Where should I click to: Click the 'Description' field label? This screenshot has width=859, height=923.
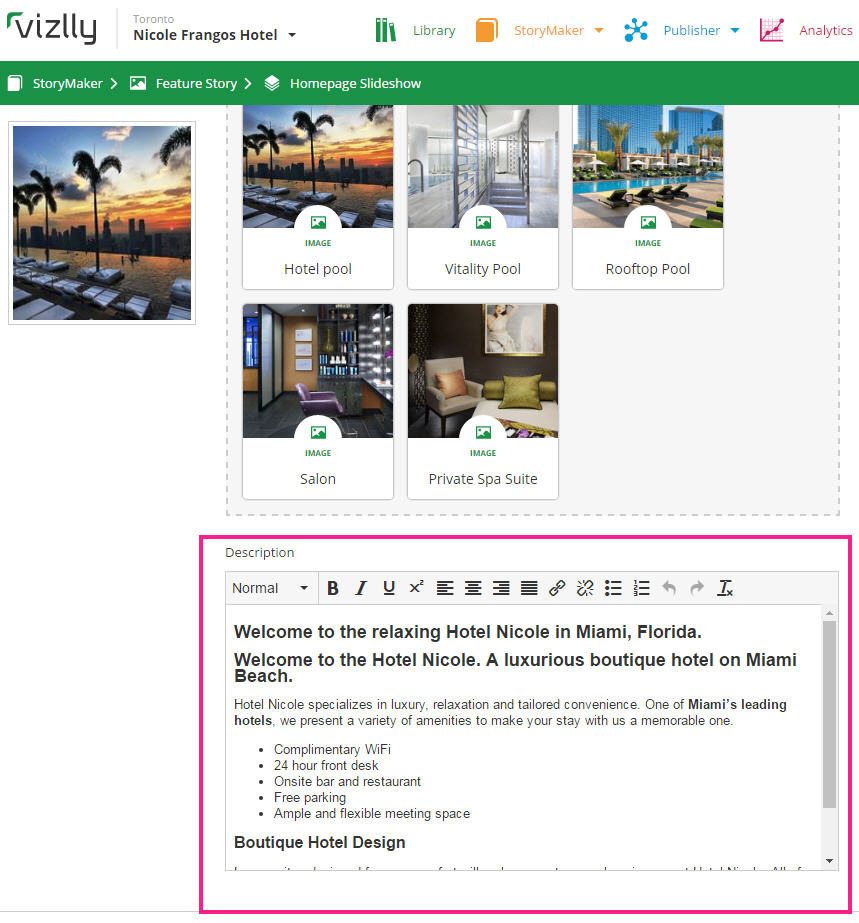point(260,552)
